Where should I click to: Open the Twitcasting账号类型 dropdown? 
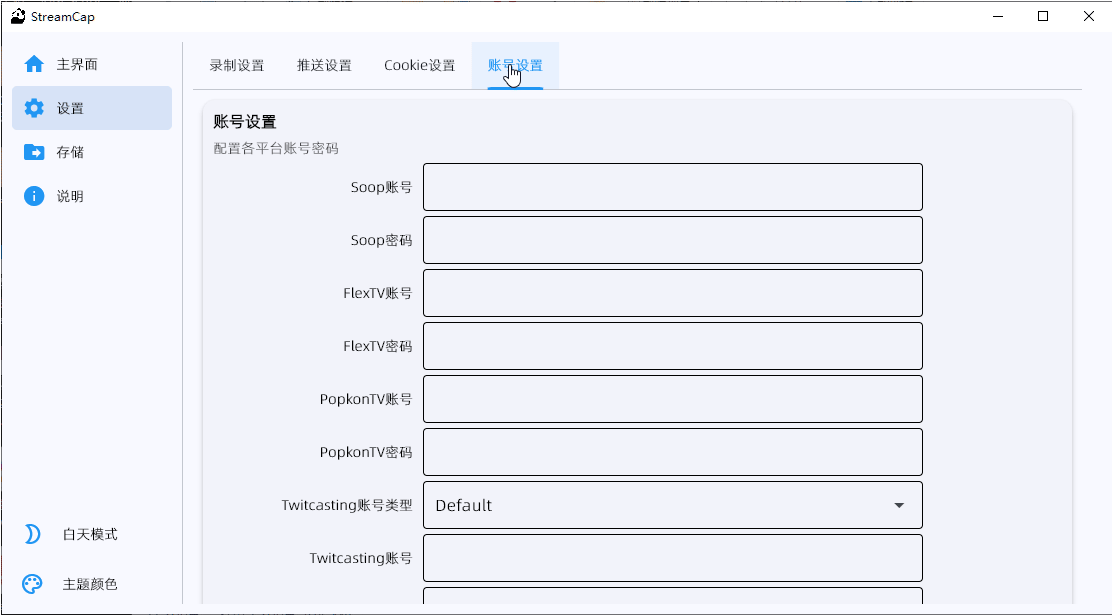pos(672,505)
